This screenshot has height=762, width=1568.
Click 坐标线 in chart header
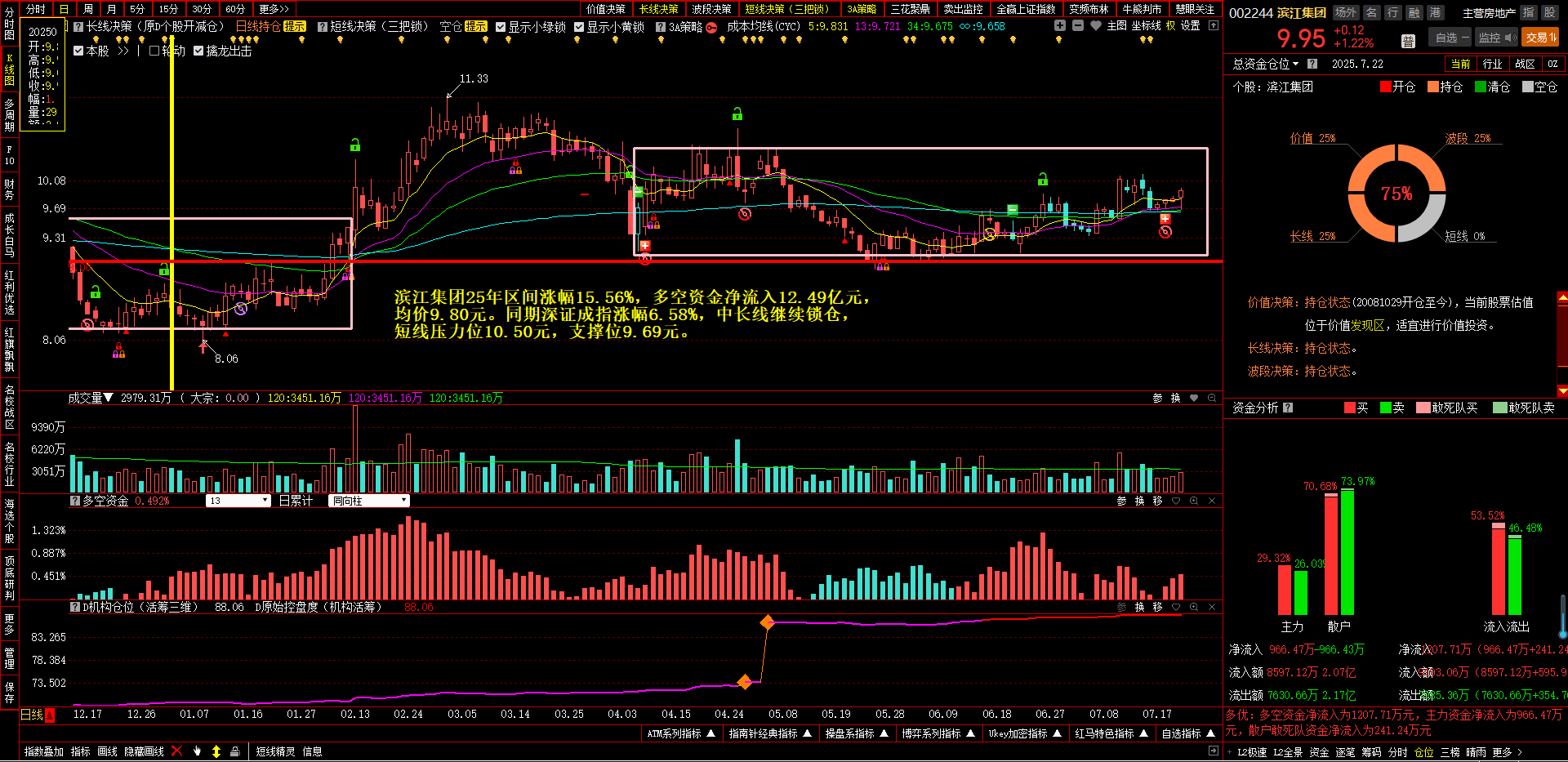click(x=1146, y=26)
